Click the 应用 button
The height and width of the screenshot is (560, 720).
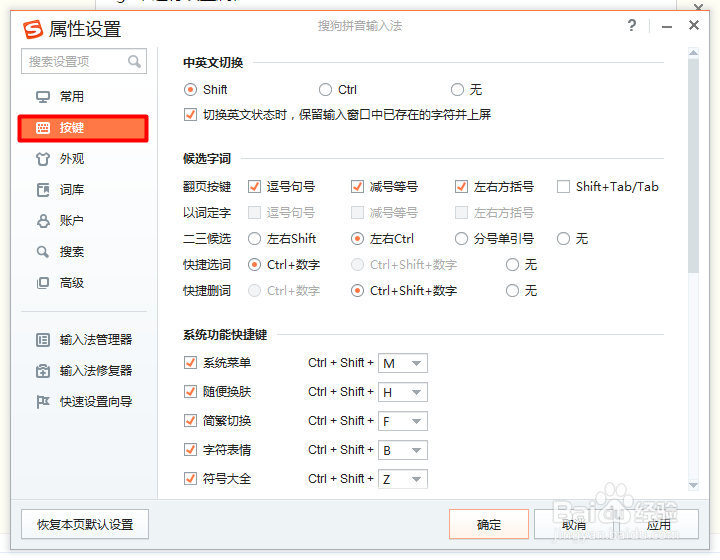tap(659, 524)
